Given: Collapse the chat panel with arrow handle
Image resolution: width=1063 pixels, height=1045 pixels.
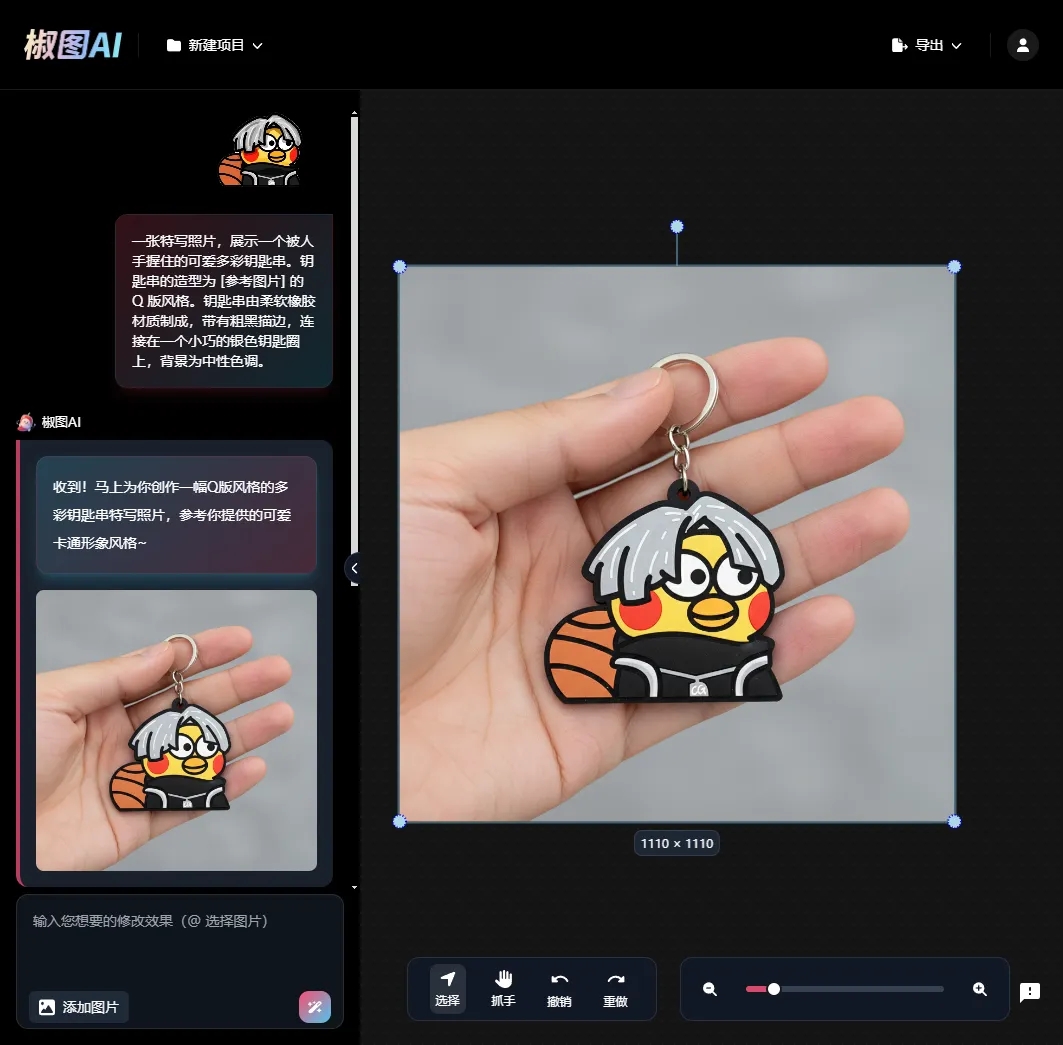Looking at the screenshot, I should click(353, 568).
